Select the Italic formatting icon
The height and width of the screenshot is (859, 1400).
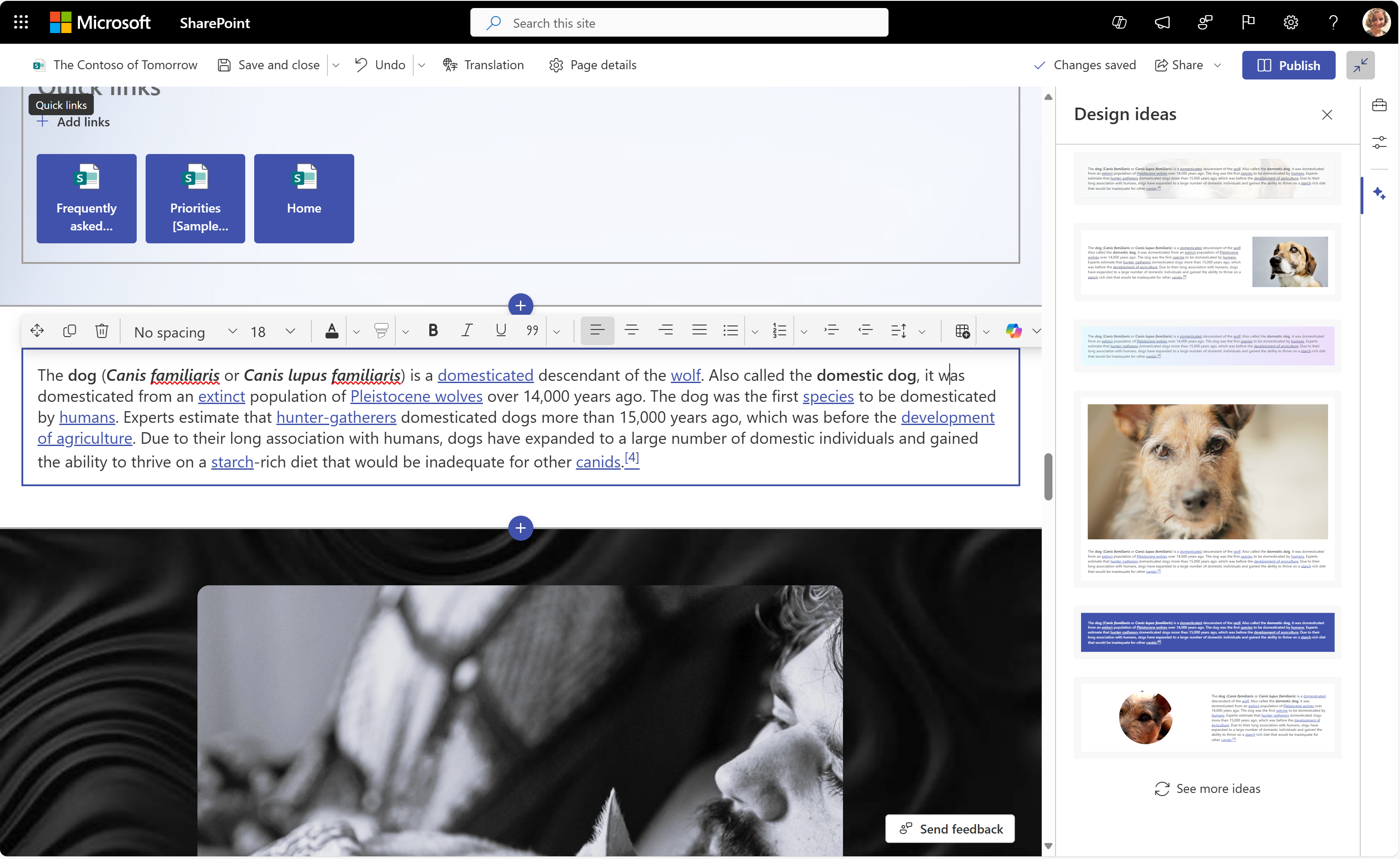click(465, 330)
